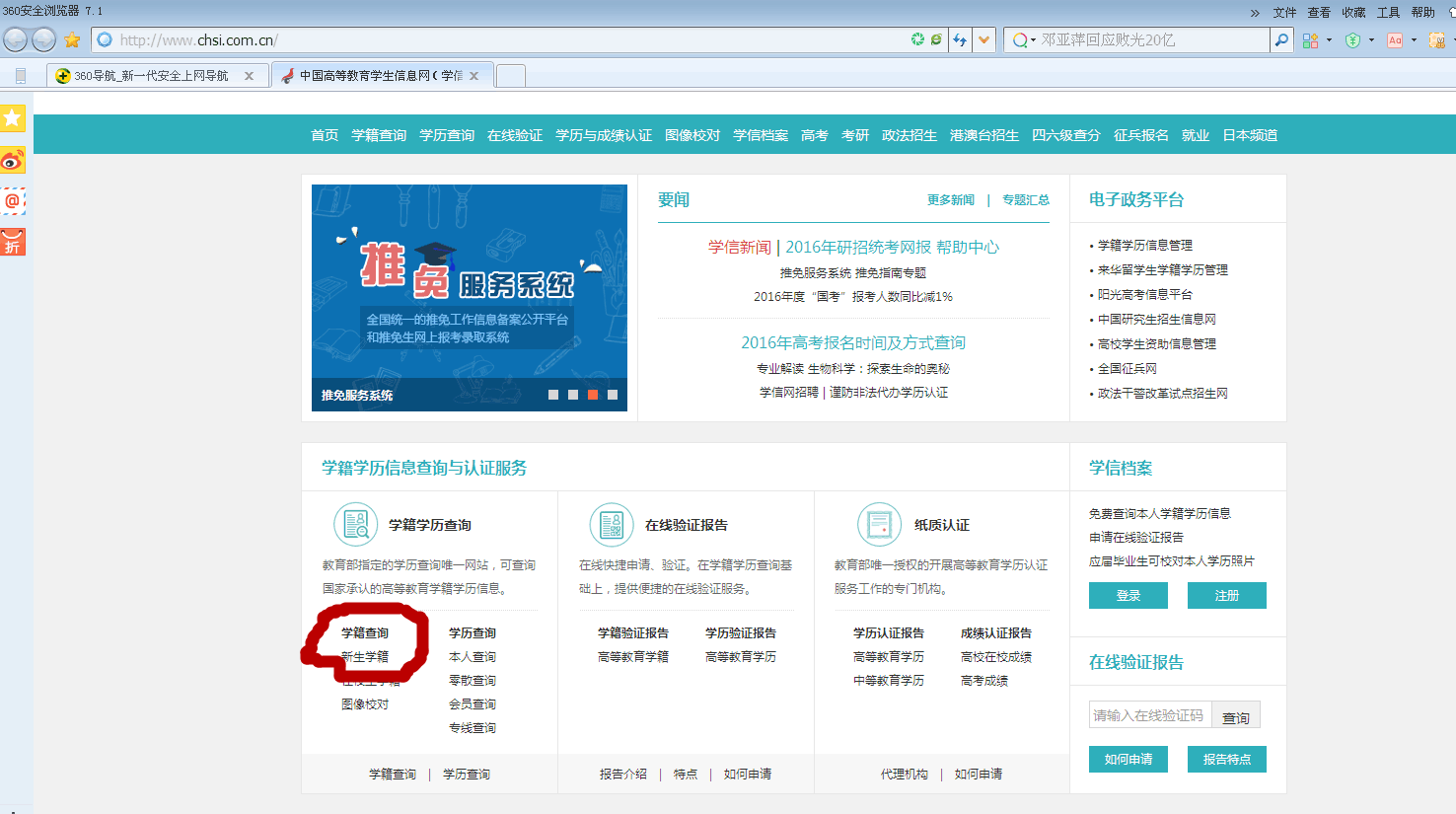Open the 查看 menu
Image resolution: width=1456 pixels, height=814 pixels.
1319,13
